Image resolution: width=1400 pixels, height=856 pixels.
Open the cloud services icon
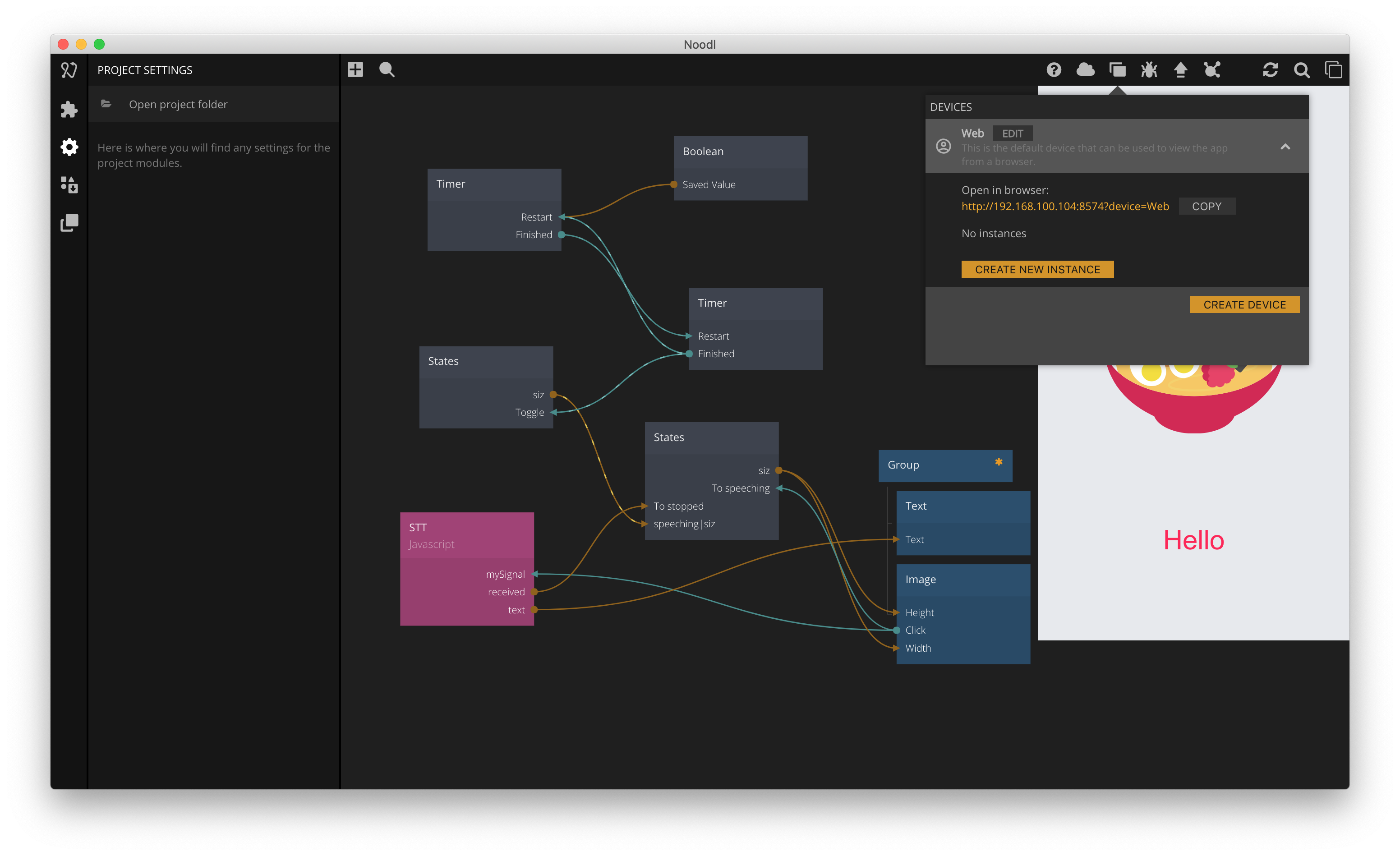click(1085, 70)
